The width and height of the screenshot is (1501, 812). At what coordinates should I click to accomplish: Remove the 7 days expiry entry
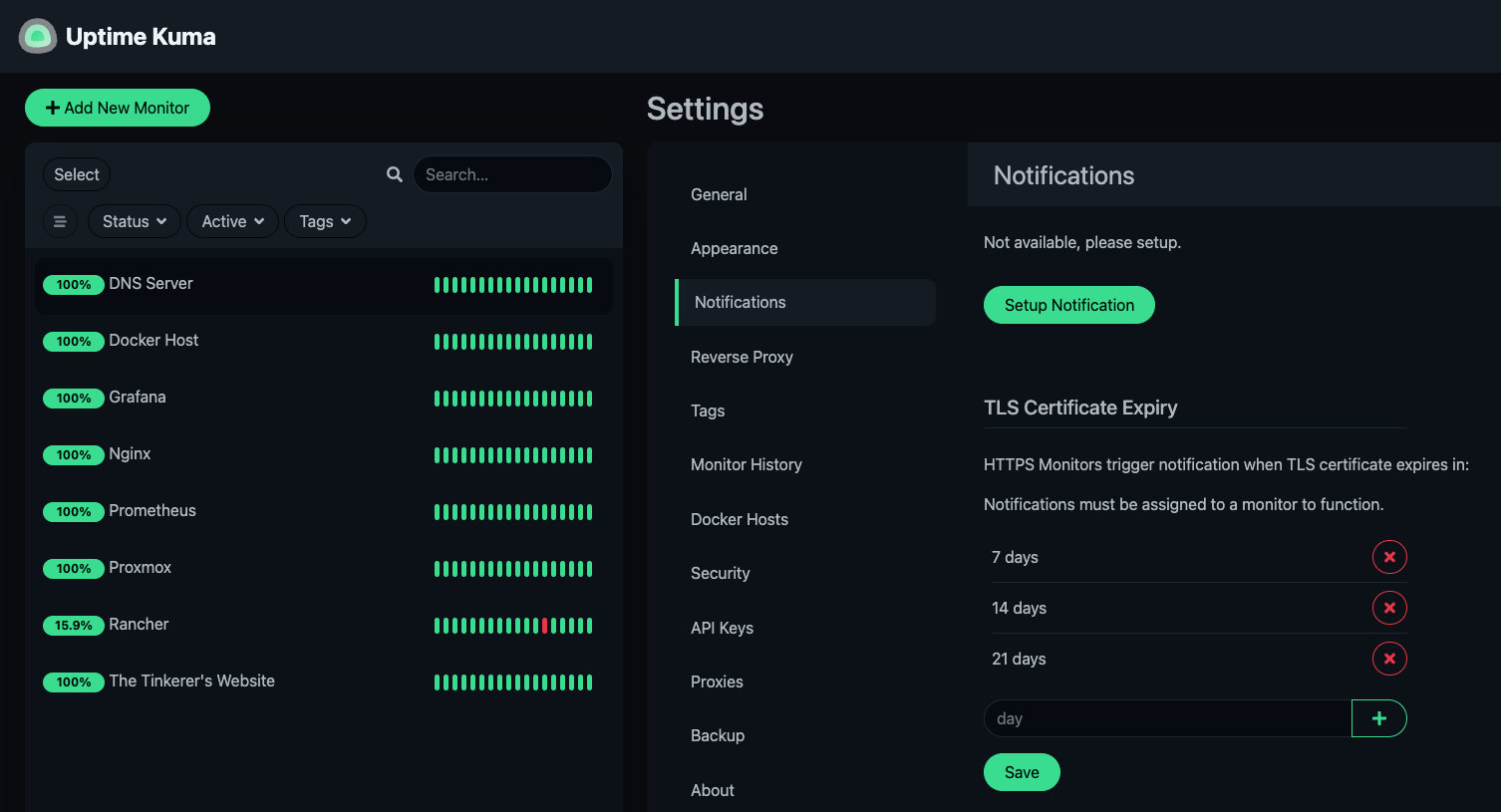[x=1388, y=557]
